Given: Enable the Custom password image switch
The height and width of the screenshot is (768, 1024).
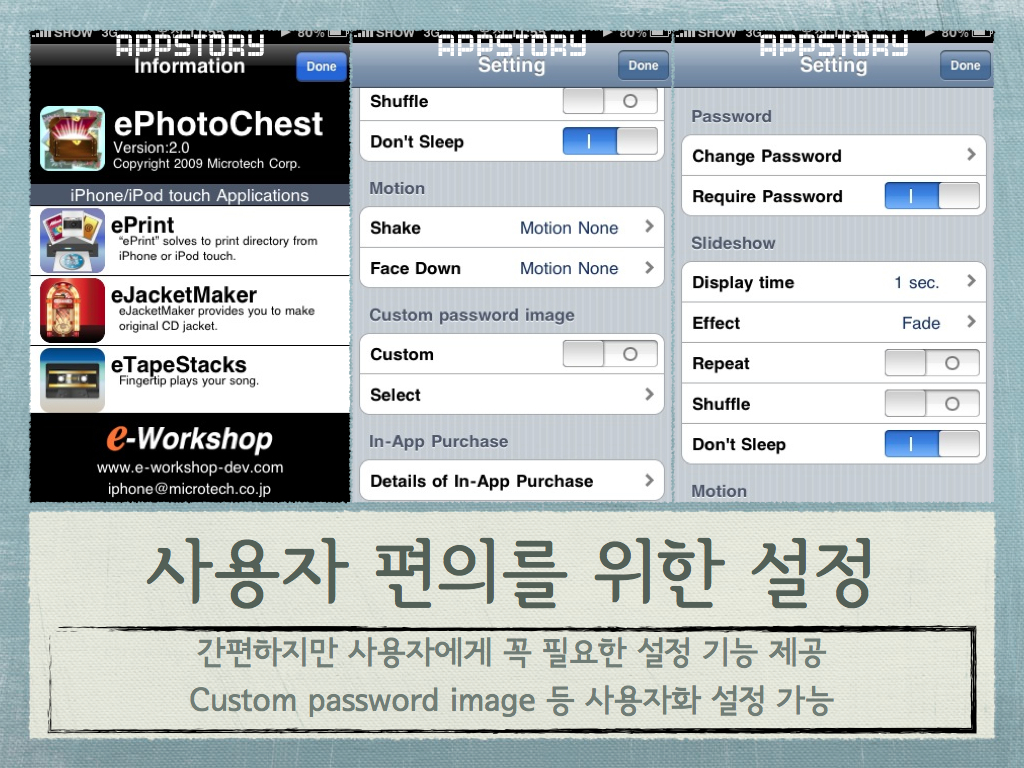Looking at the screenshot, I should 610,354.
